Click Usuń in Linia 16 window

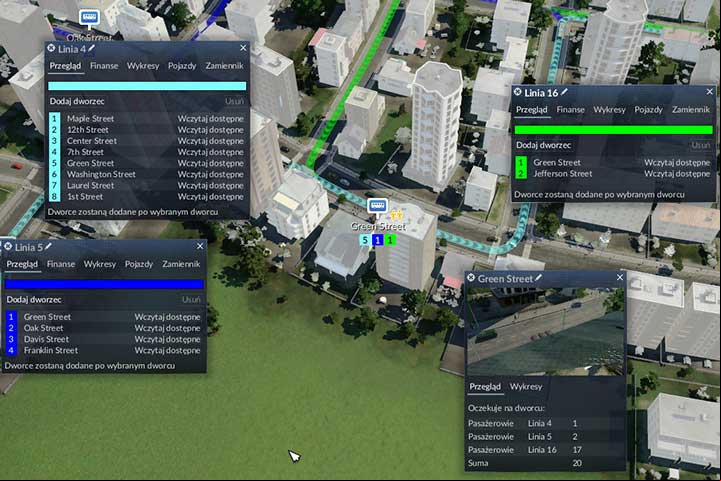[701, 145]
